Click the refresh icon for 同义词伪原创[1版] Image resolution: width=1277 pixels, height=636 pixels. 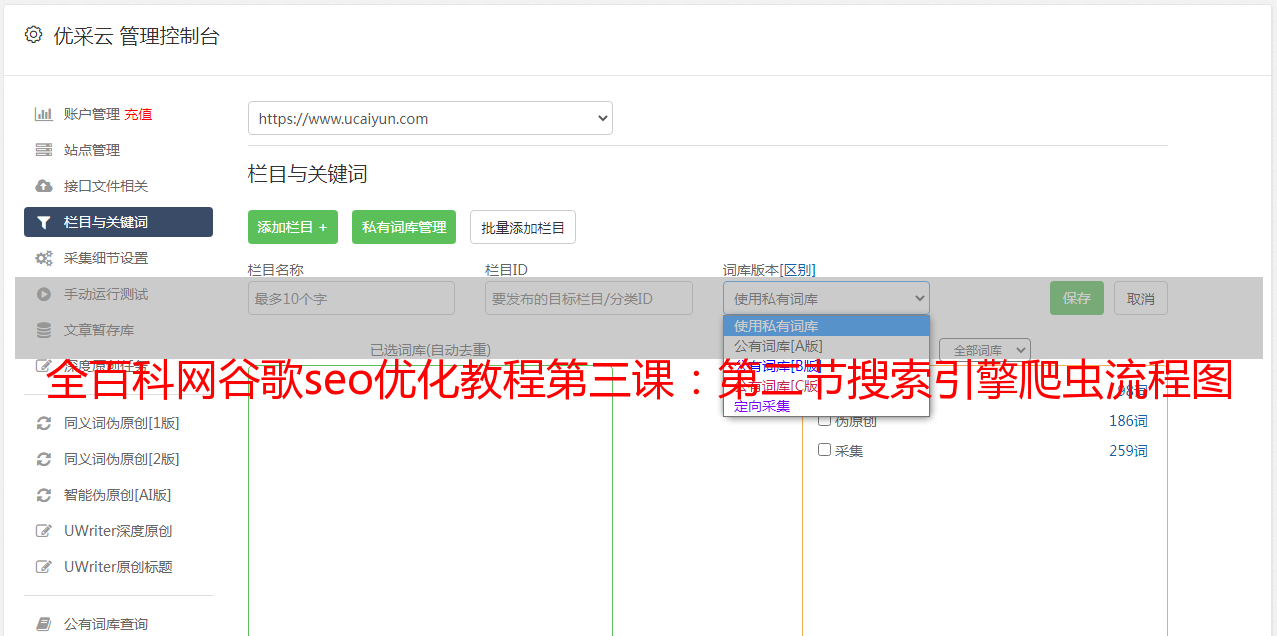pyautogui.click(x=44, y=423)
